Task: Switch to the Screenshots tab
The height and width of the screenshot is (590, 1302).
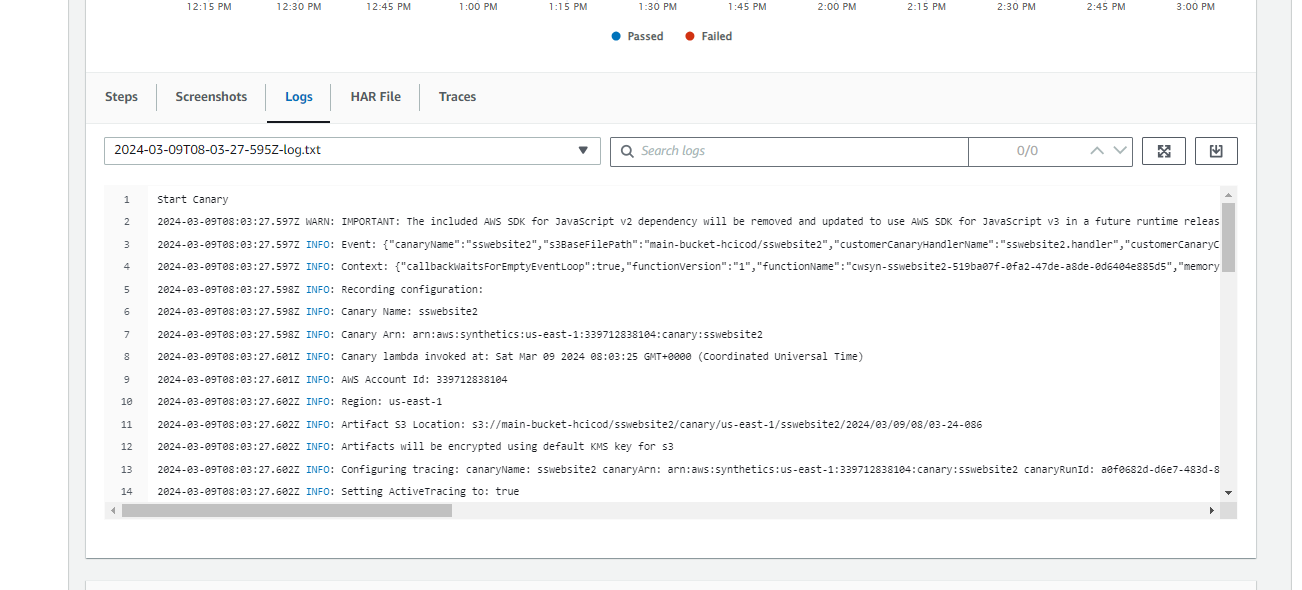Action: point(211,97)
